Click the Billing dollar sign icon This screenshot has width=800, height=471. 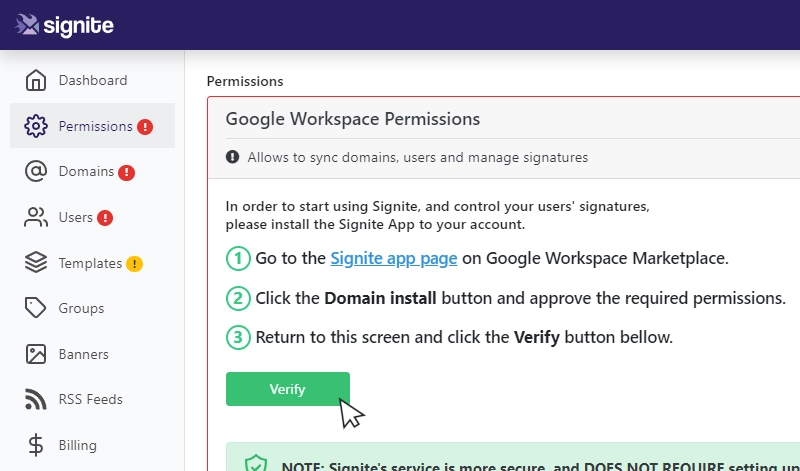point(36,445)
